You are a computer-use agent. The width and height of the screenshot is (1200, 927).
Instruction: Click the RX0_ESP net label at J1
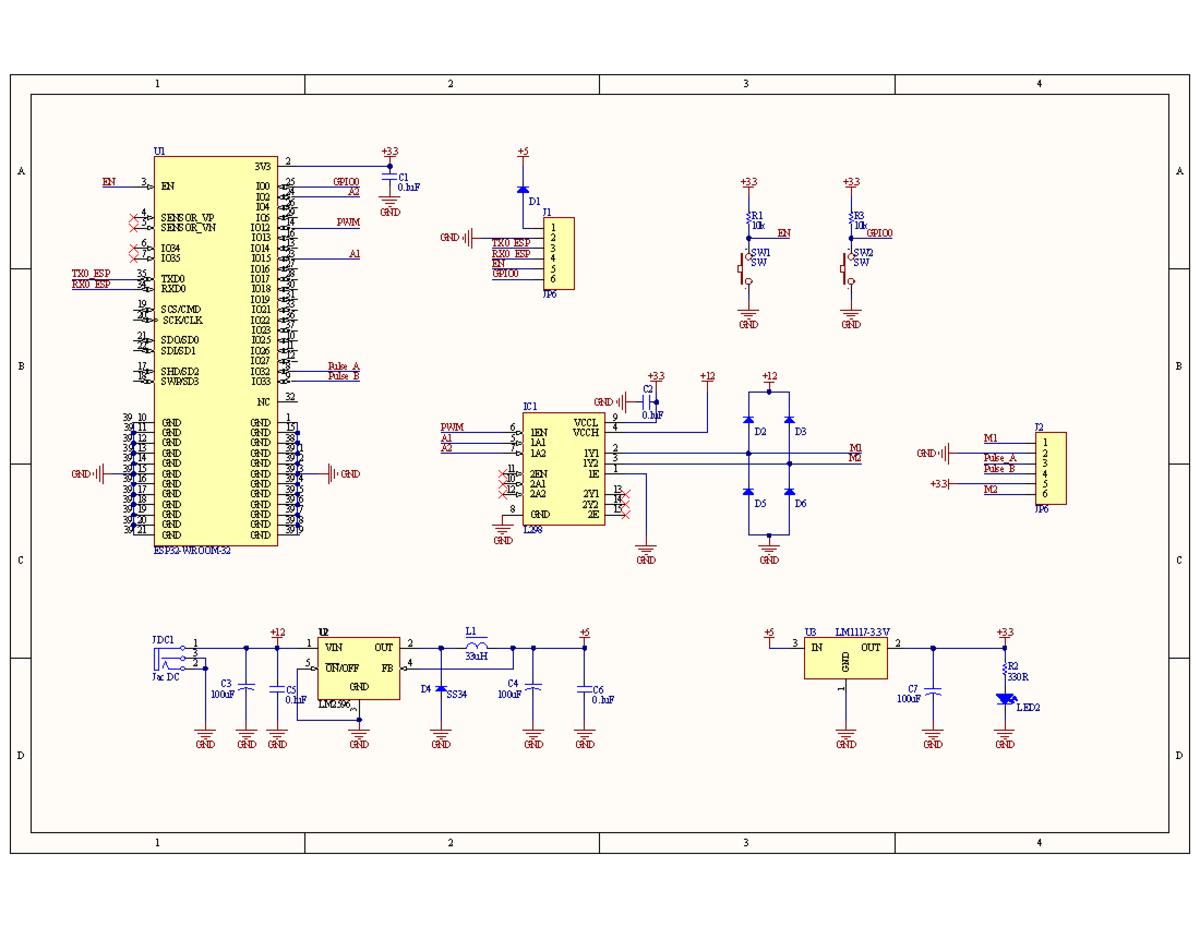pos(511,254)
